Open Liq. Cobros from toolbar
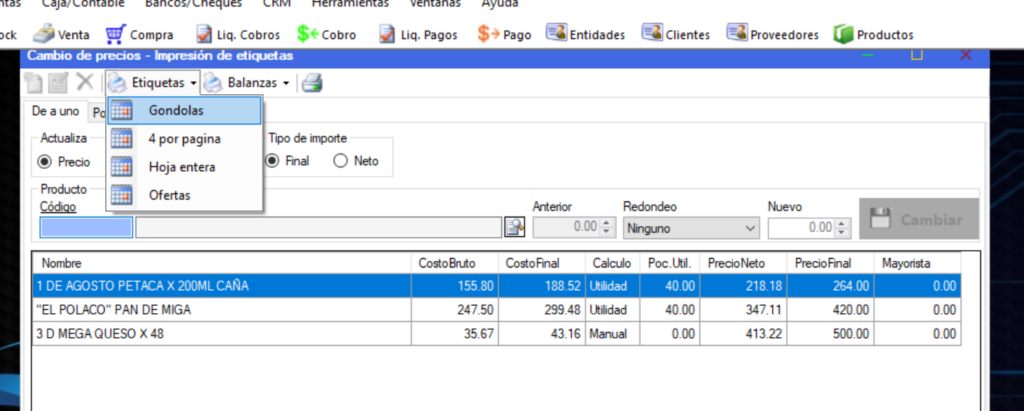 [238, 34]
